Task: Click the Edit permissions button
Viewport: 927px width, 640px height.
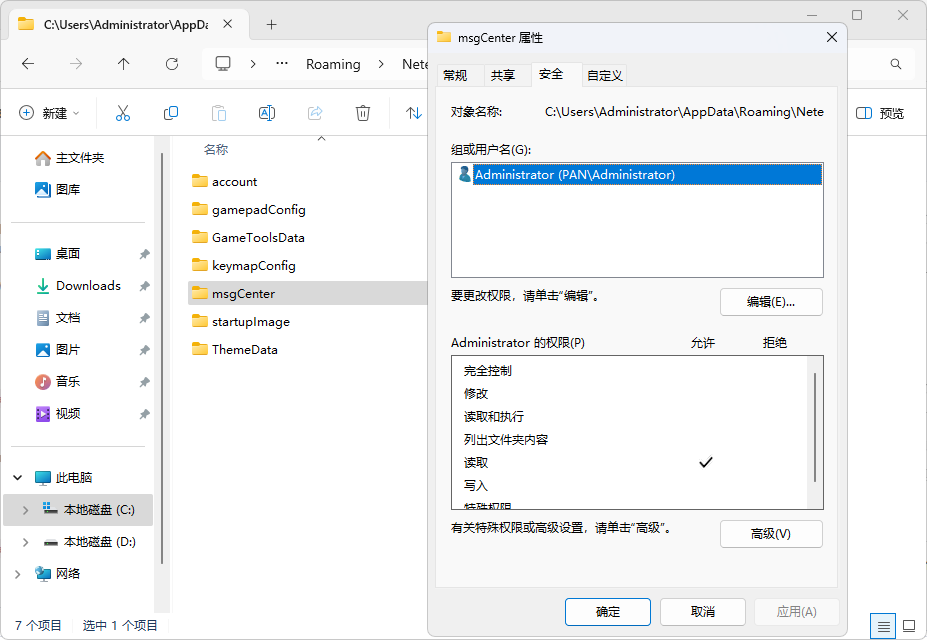Action: click(x=770, y=302)
